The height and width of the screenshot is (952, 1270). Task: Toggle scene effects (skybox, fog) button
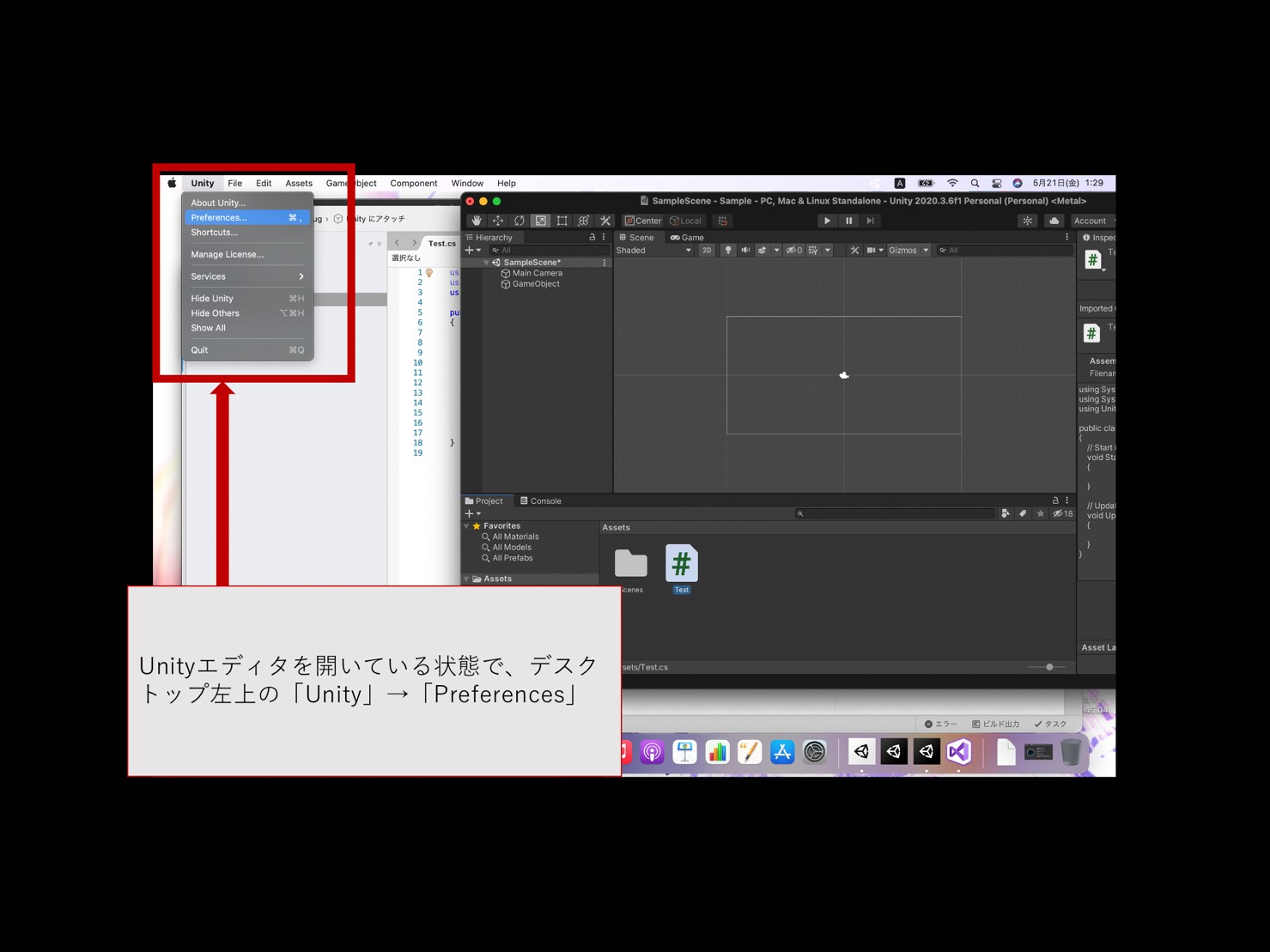[762, 251]
